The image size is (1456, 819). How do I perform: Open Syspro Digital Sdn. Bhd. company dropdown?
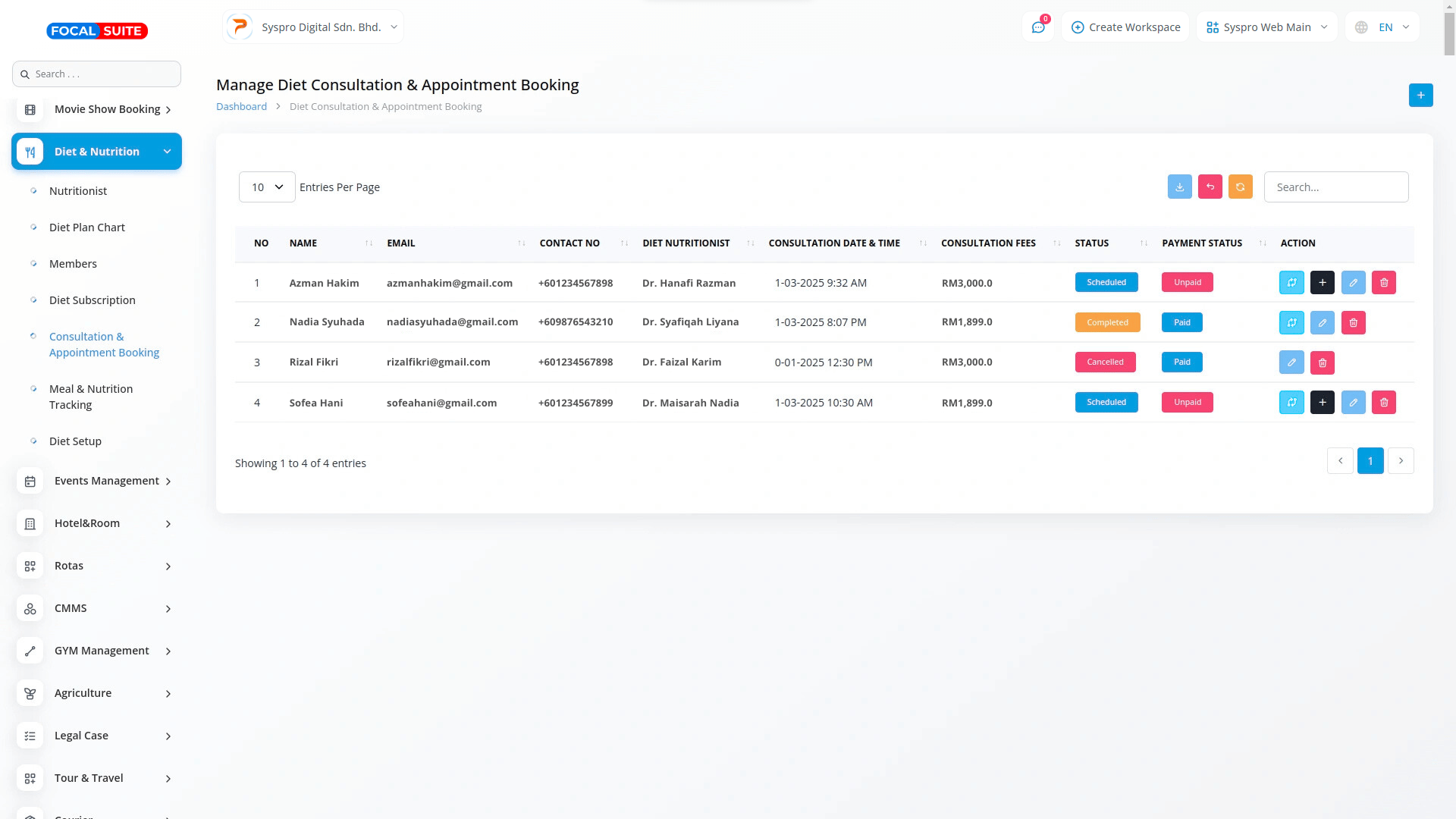(313, 27)
